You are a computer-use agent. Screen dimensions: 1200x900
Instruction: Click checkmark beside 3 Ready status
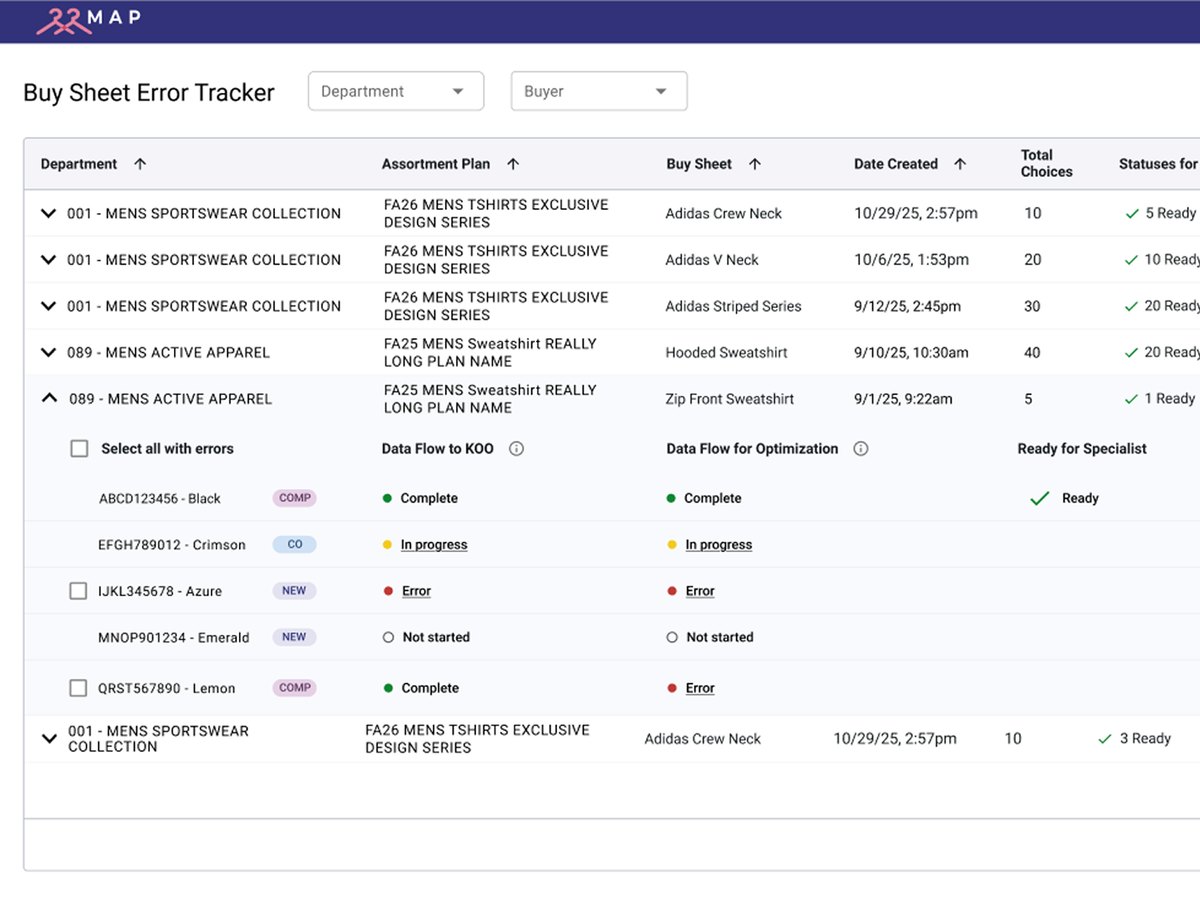[1105, 739]
